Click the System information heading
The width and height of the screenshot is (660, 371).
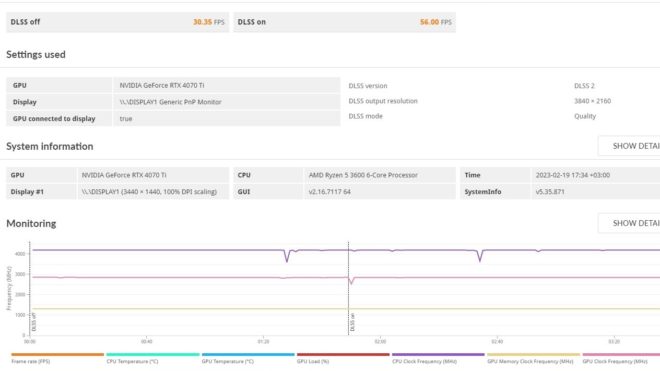coord(50,146)
